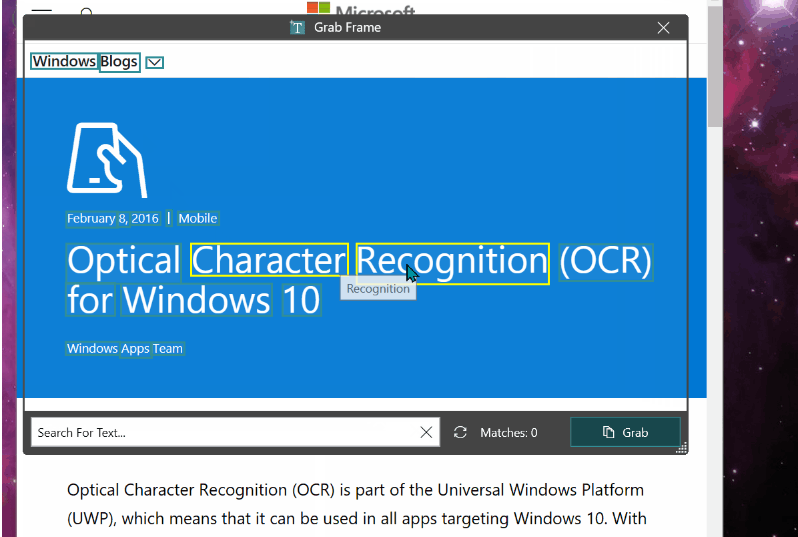Select the '(OCR)' word in the title
Screen dimensions: 798x537
click(606, 262)
